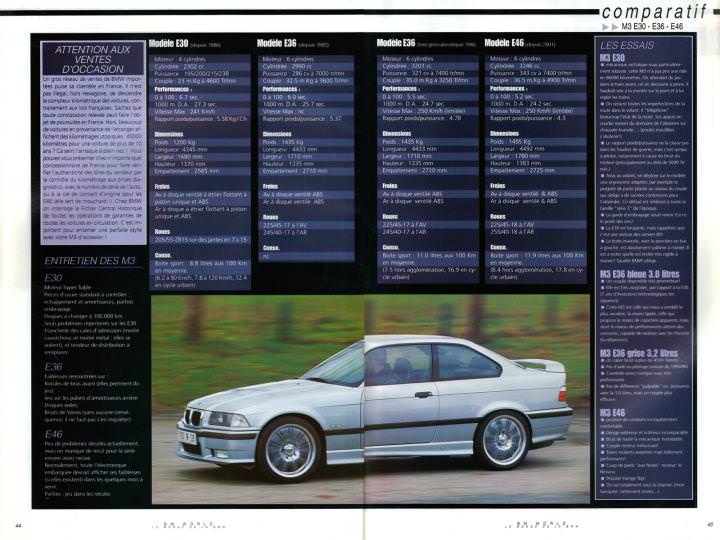Click '0 à 100 : 6.7 sec.' row
The image size is (720, 540).
[x=176, y=97]
